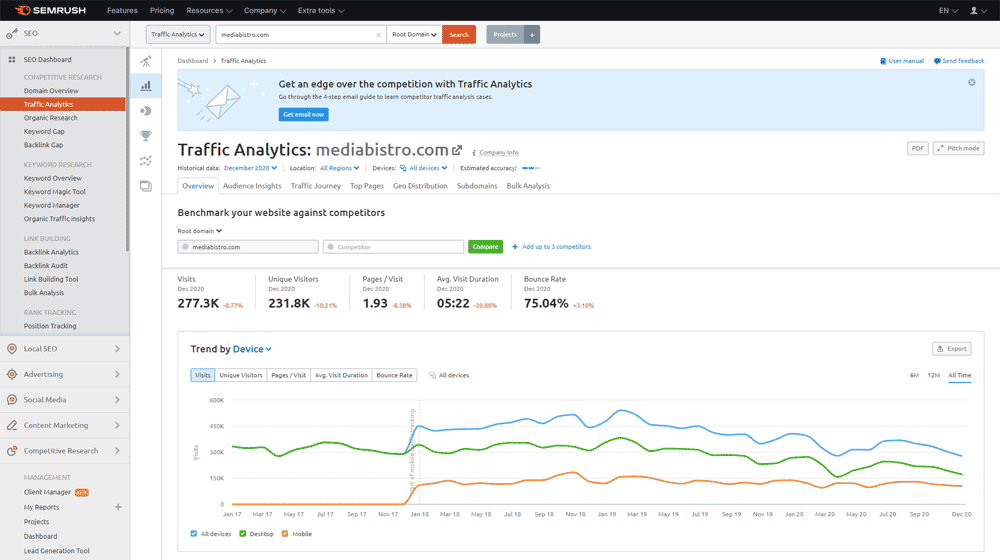Click the Export chart button
The height and width of the screenshot is (560, 1000).
click(x=952, y=349)
